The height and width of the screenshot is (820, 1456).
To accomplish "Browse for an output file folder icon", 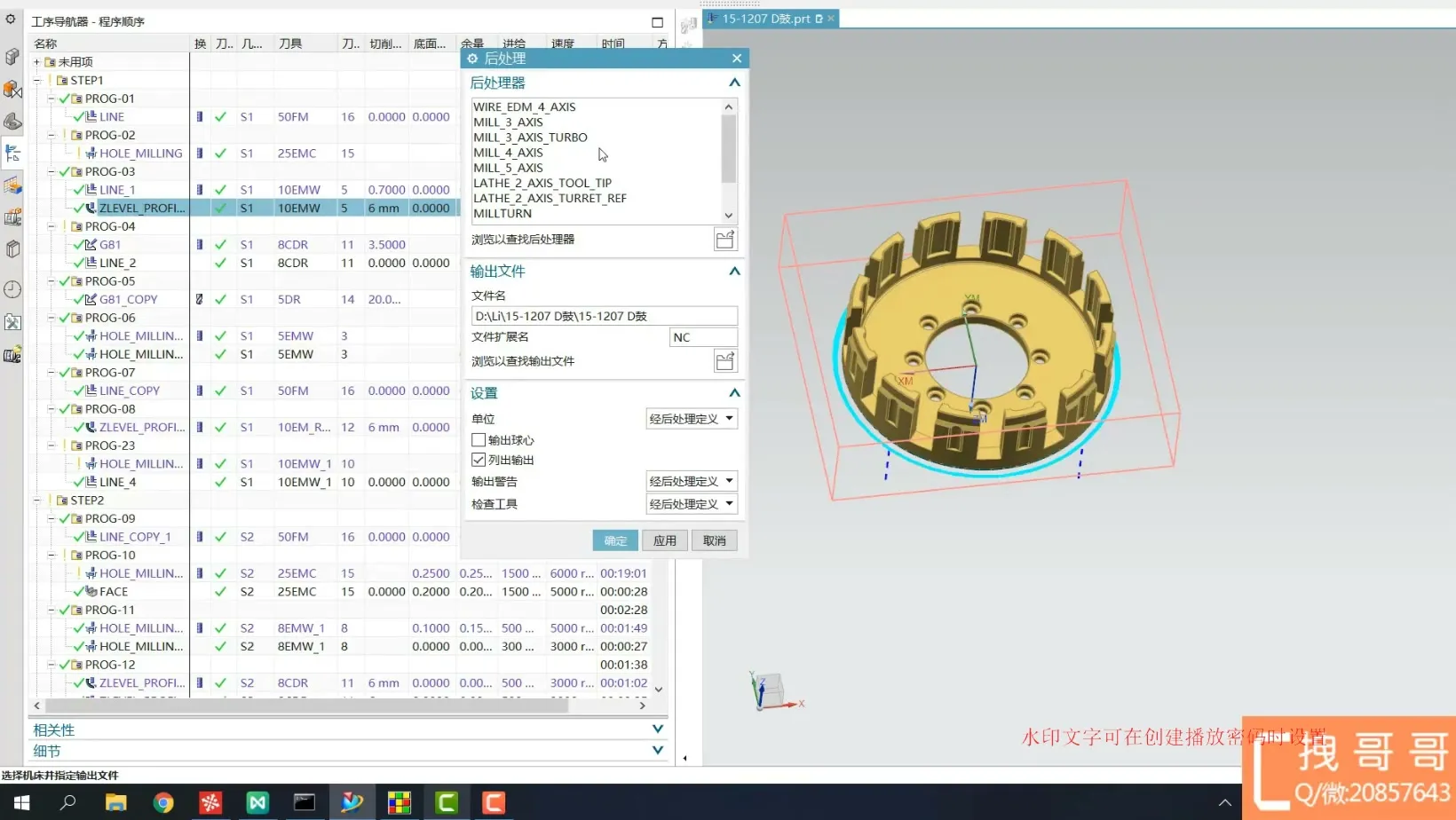I will click(x=724, y=361).
